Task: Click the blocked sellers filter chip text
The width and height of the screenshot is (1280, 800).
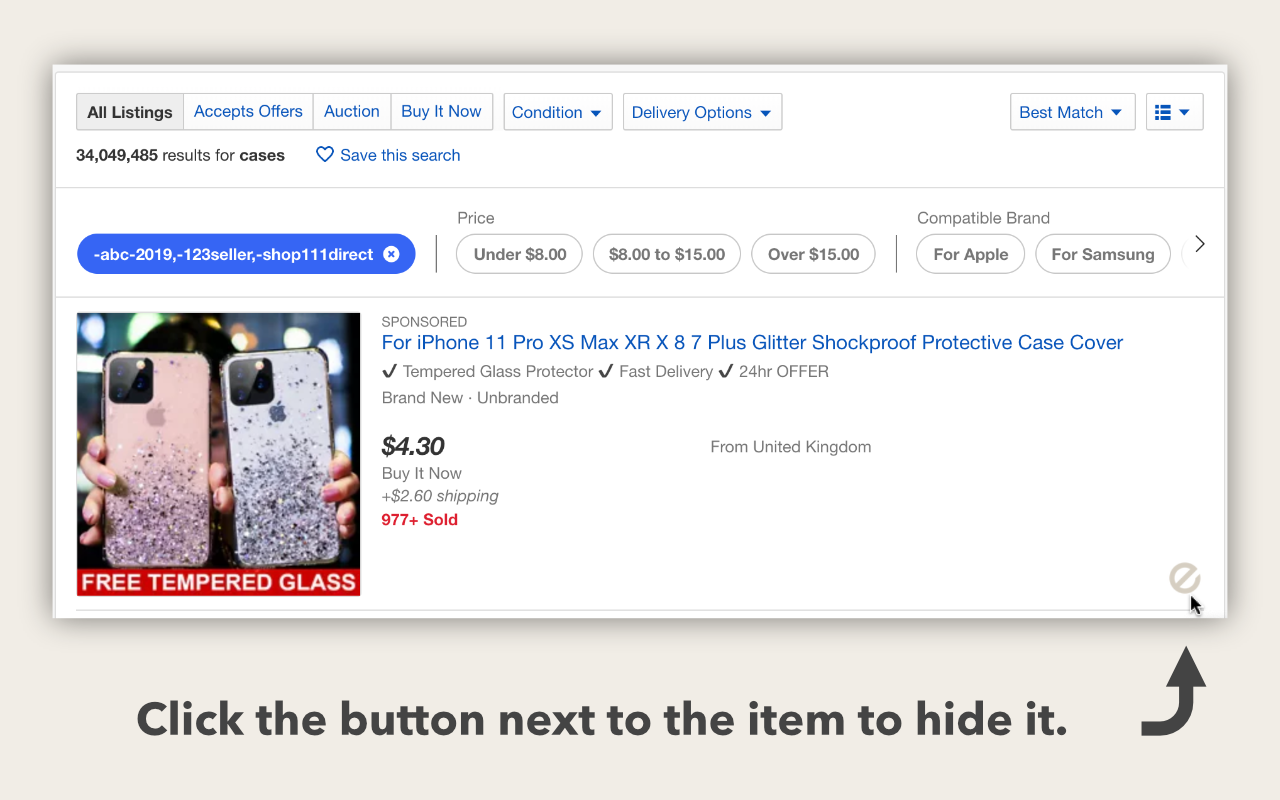Action: [233, 254]
